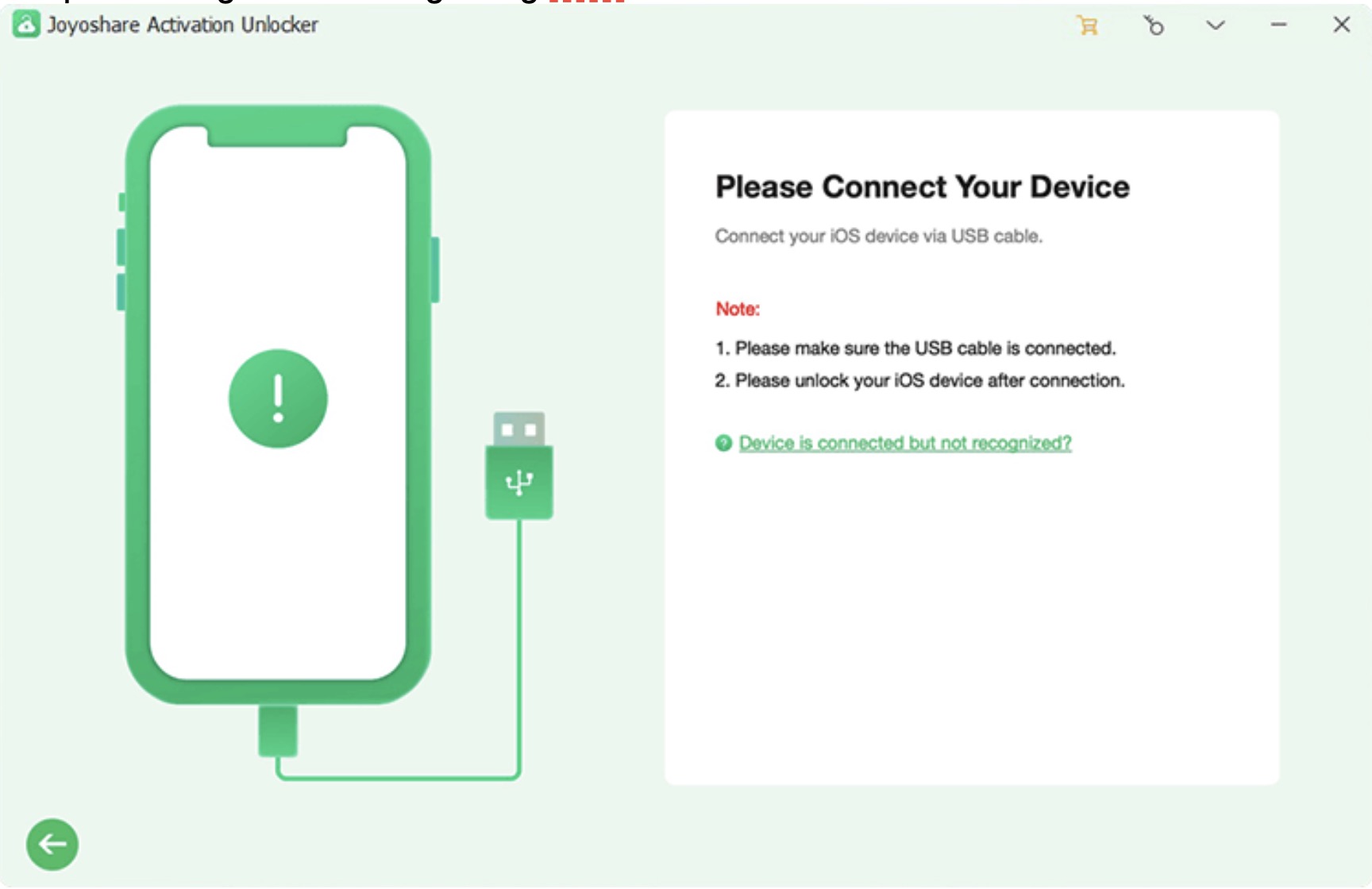The height and width of the screenshot is (889, 1372).
Task: Click the Joyoshare app logo icon
Action: tap(25, 25)
